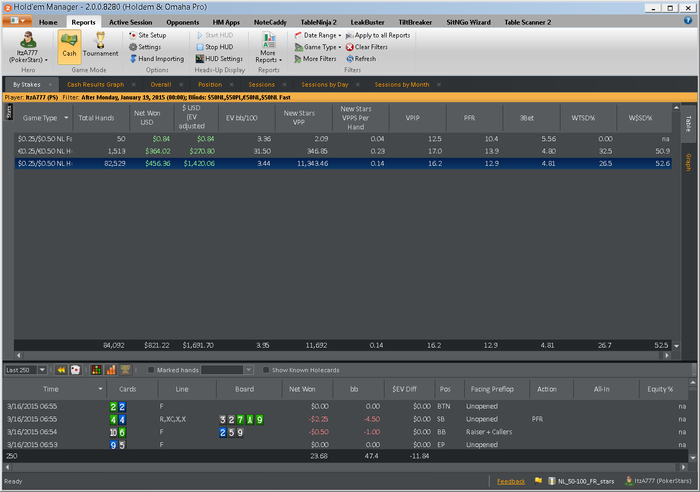Screen dimensions: 700x492
Task: Open Table Scanner 2 tab
Action: 528,22
